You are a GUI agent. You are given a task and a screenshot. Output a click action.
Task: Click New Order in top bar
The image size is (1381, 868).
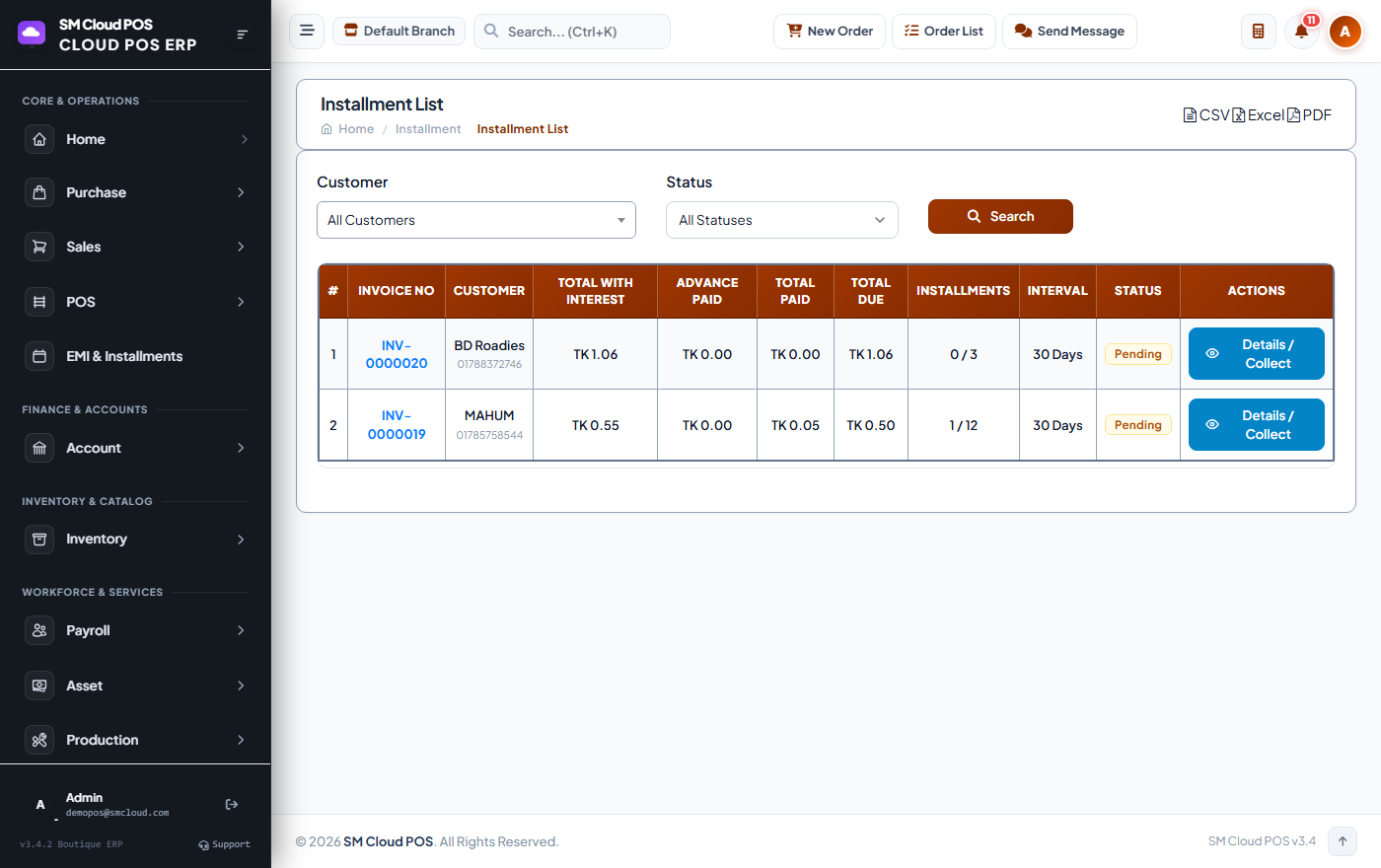click(x=830, y=32)
